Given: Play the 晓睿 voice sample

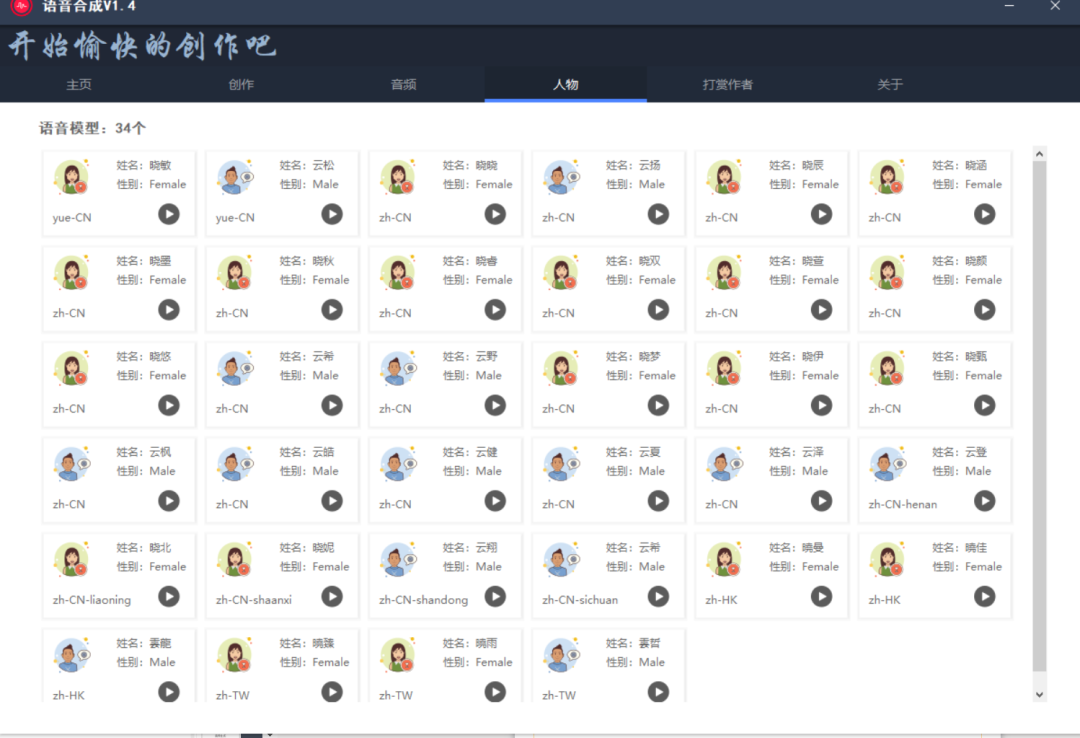Looking at the screenshot, I should pos(495,310).
